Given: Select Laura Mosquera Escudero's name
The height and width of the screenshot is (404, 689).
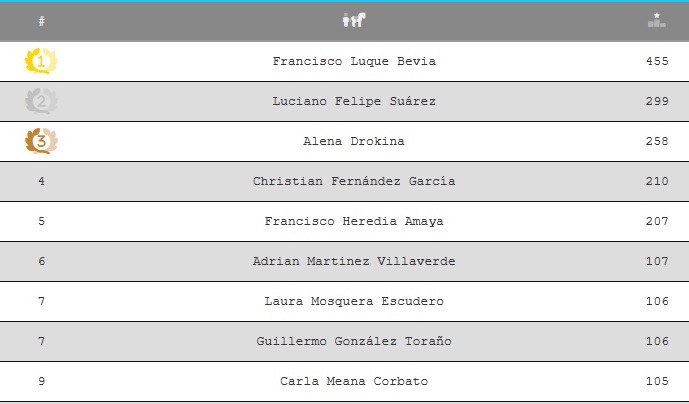Looking at the screenshot, I should (x=354, y=302).
